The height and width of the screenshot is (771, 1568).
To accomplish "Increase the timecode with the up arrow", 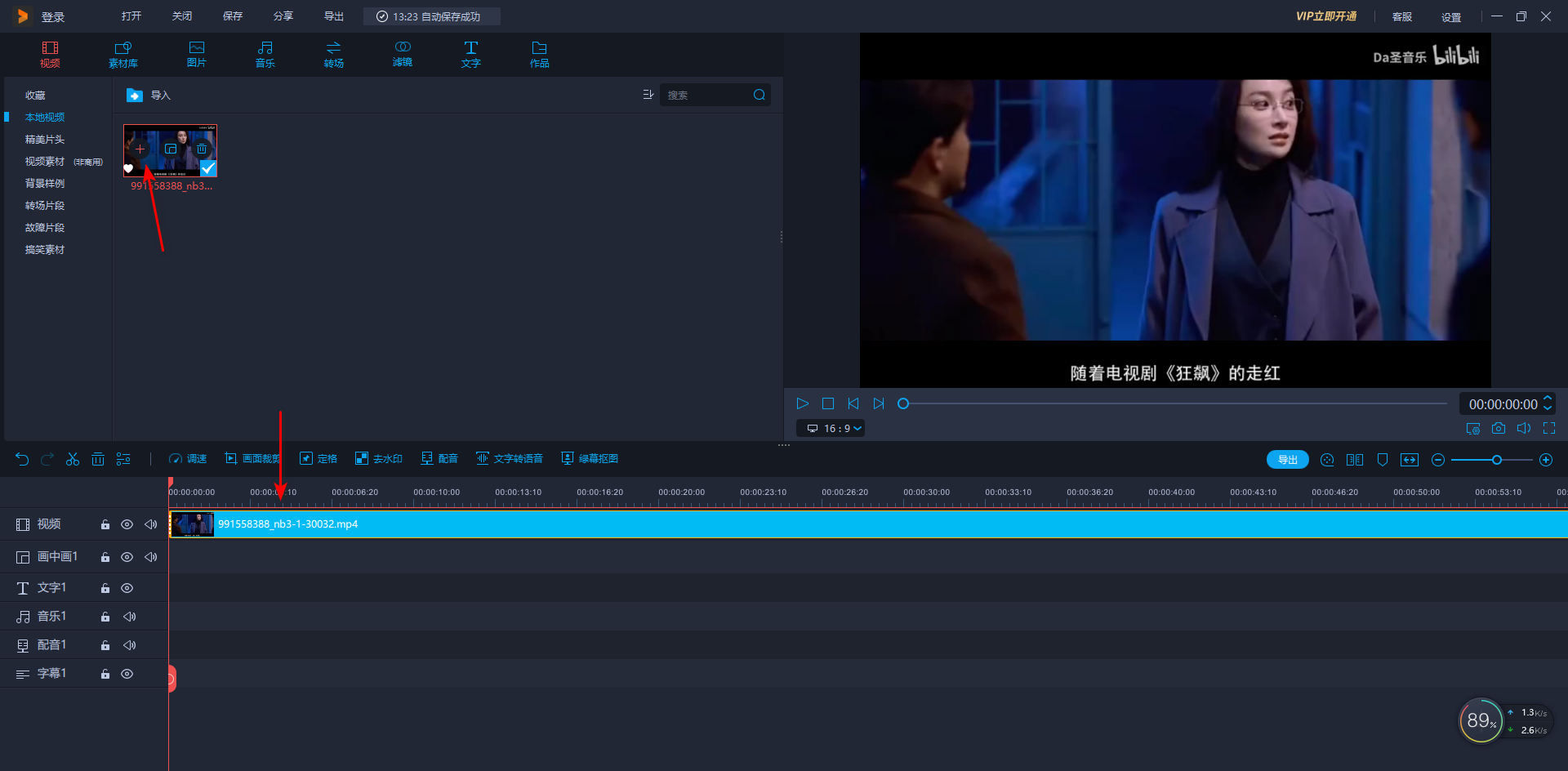I will [x=1548, y=399].
